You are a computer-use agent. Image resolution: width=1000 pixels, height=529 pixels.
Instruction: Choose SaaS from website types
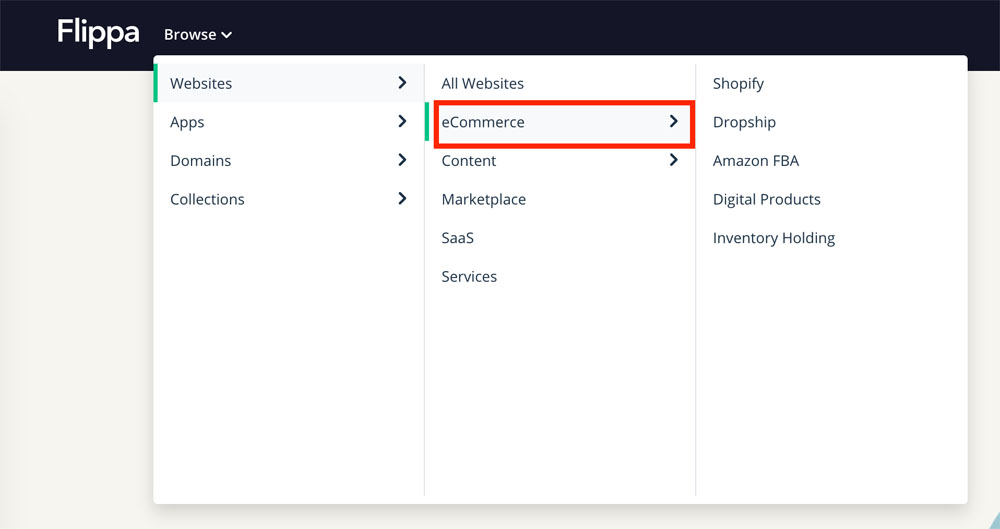tap(457, 237)
